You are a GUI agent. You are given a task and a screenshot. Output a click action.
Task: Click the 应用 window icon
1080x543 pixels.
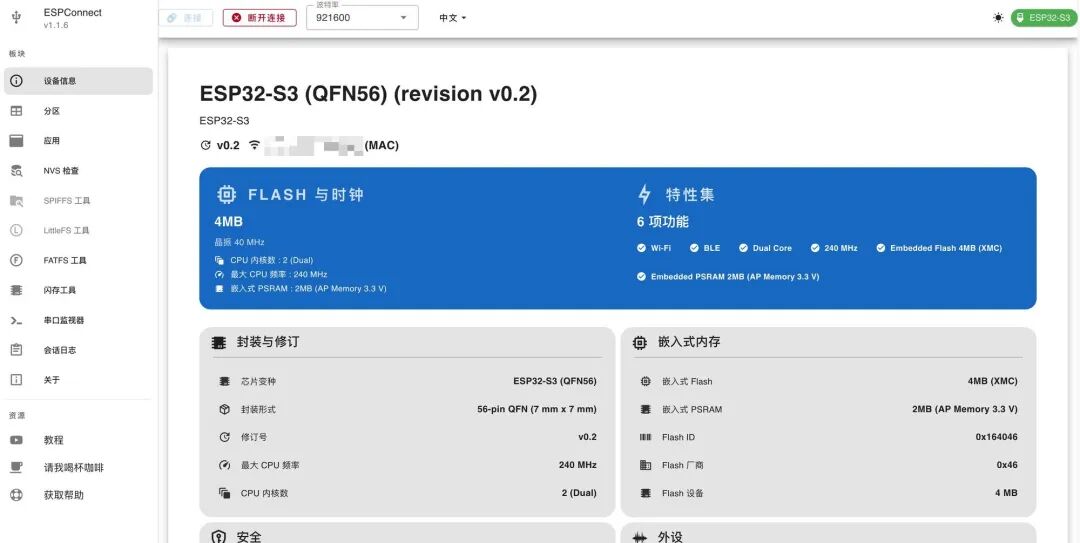coord(17,141)
